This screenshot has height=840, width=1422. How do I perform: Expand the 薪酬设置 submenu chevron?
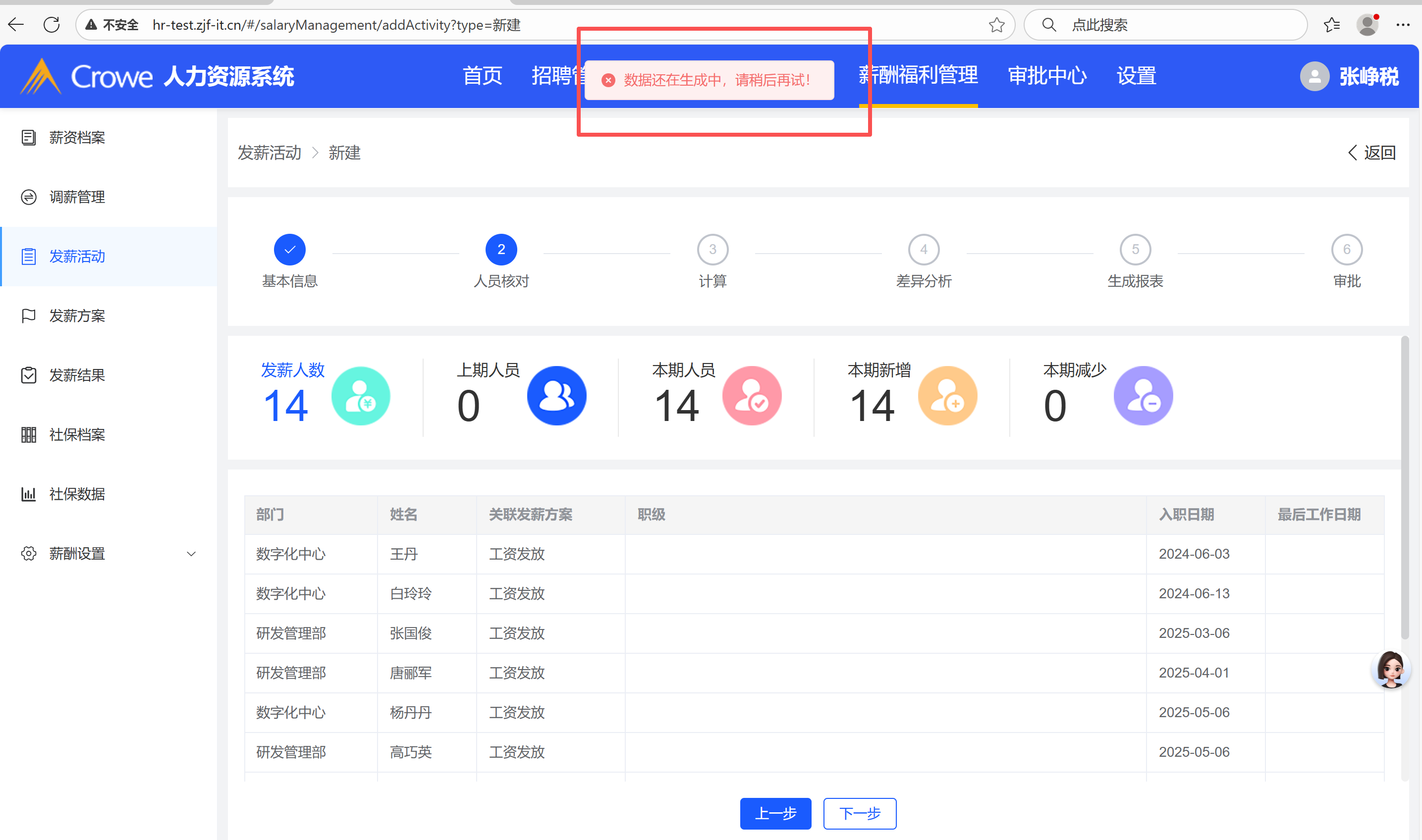pyautogui.click(x=191, y=554)
